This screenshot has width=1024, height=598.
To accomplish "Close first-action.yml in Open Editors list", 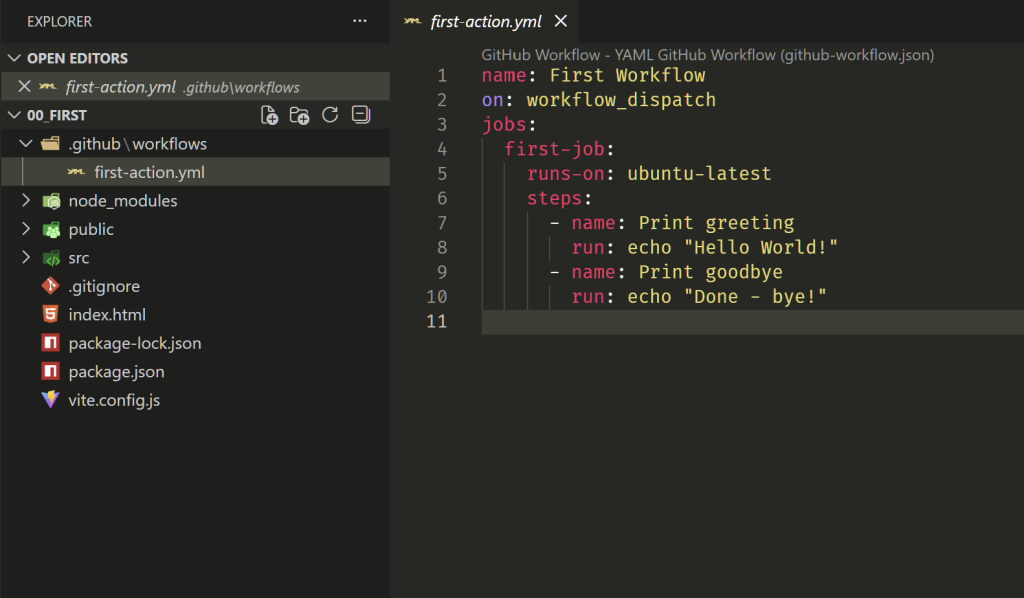I will click(x=25, y=87).
